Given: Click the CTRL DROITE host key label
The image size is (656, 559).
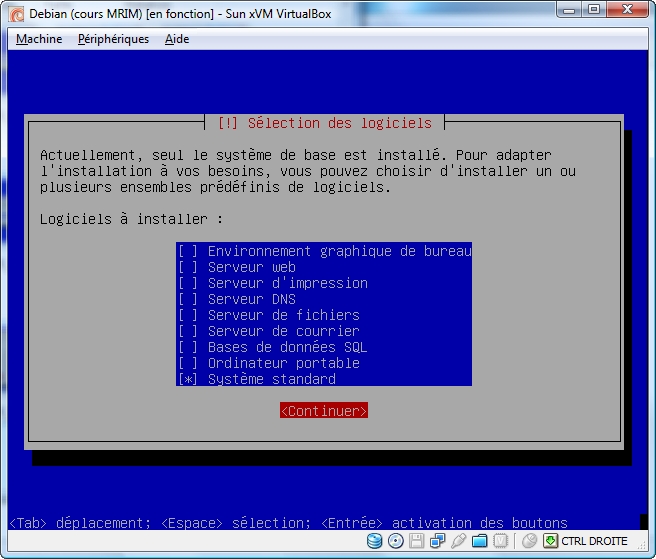Looking at the screenshot, I should [594, 541].
